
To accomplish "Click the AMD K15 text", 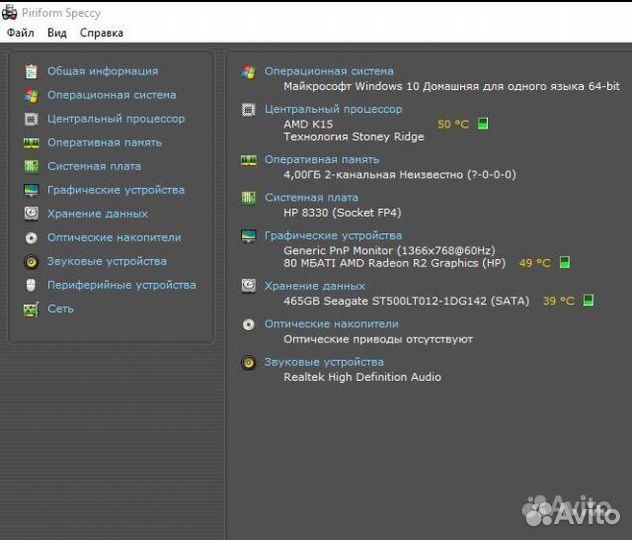I will (308, 124).
